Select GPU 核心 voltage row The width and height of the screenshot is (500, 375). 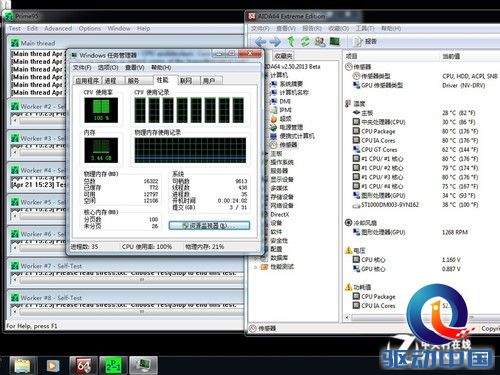coord(407,269)
